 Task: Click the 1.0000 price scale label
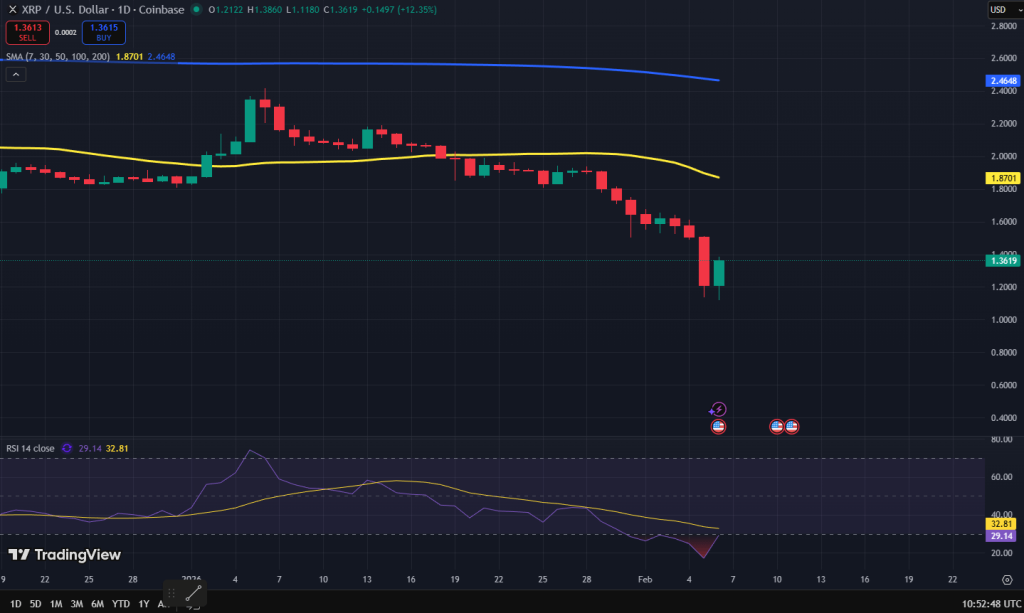pos(1004,320)
